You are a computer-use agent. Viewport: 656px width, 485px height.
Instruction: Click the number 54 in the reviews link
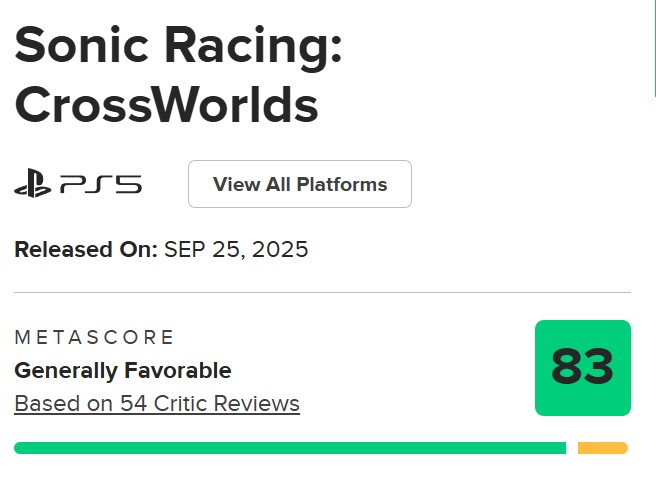[133, 404]
